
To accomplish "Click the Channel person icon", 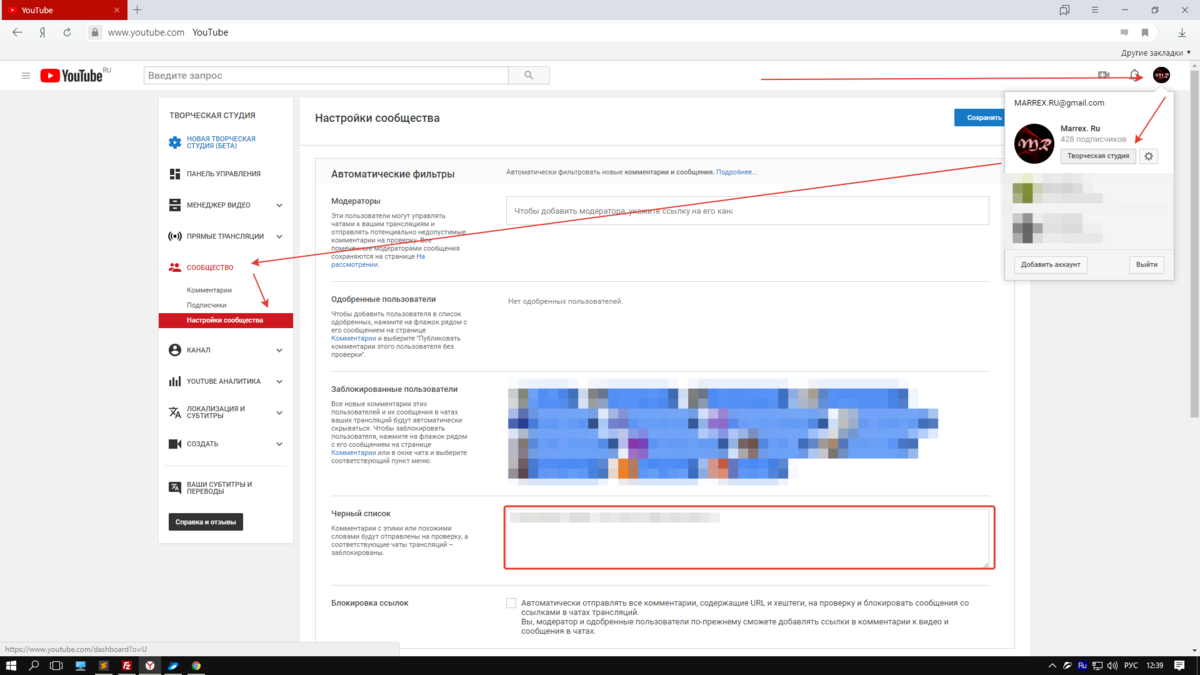I will tap(175, 350).
